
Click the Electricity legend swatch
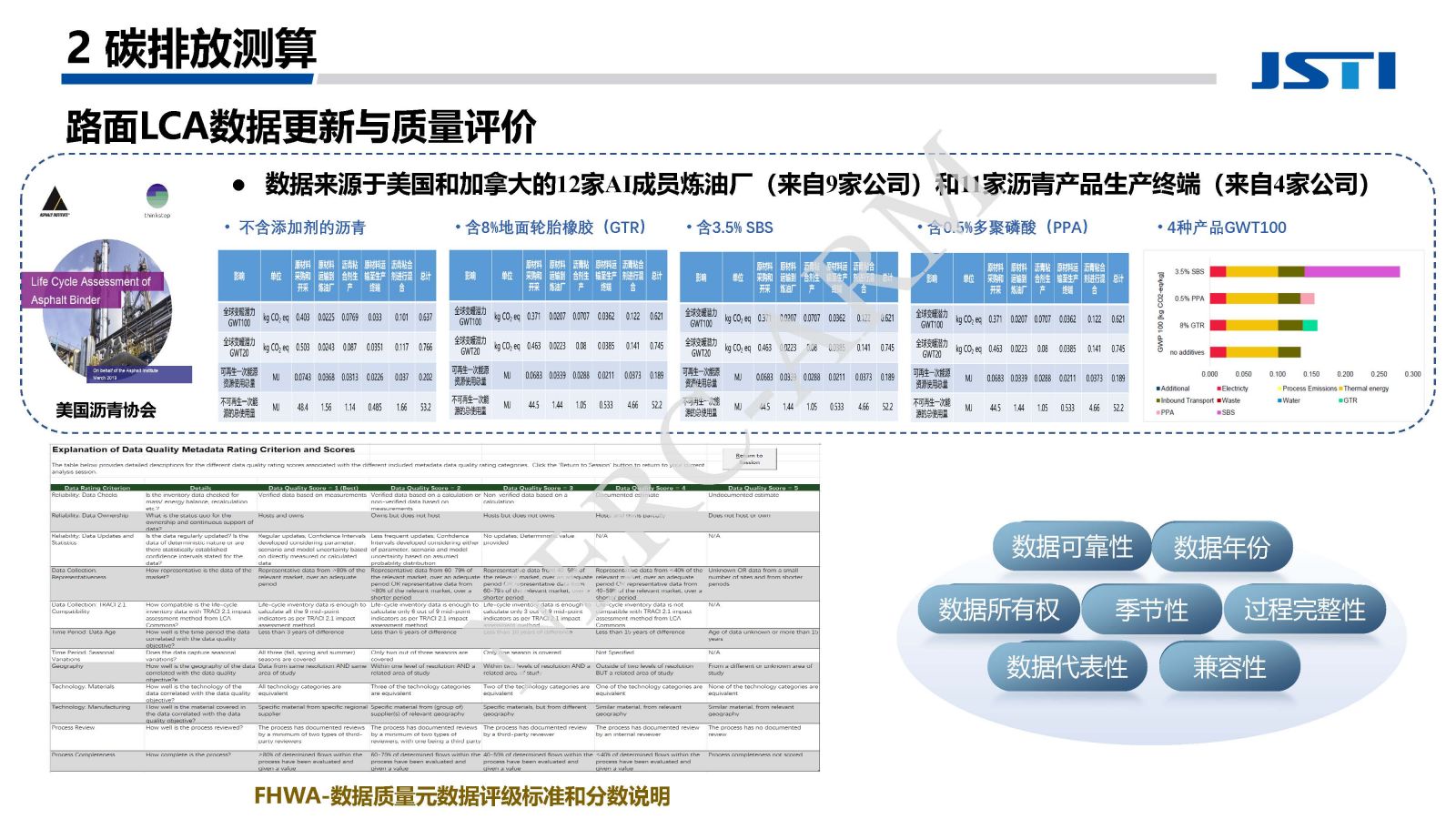click(1219, 389)
